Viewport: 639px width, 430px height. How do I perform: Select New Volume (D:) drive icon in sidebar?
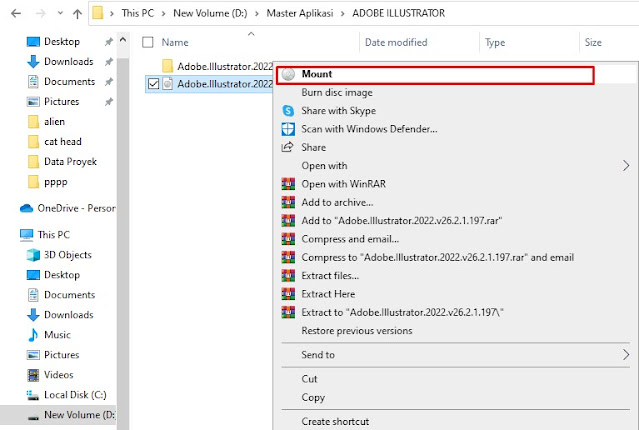pos(33,417)
